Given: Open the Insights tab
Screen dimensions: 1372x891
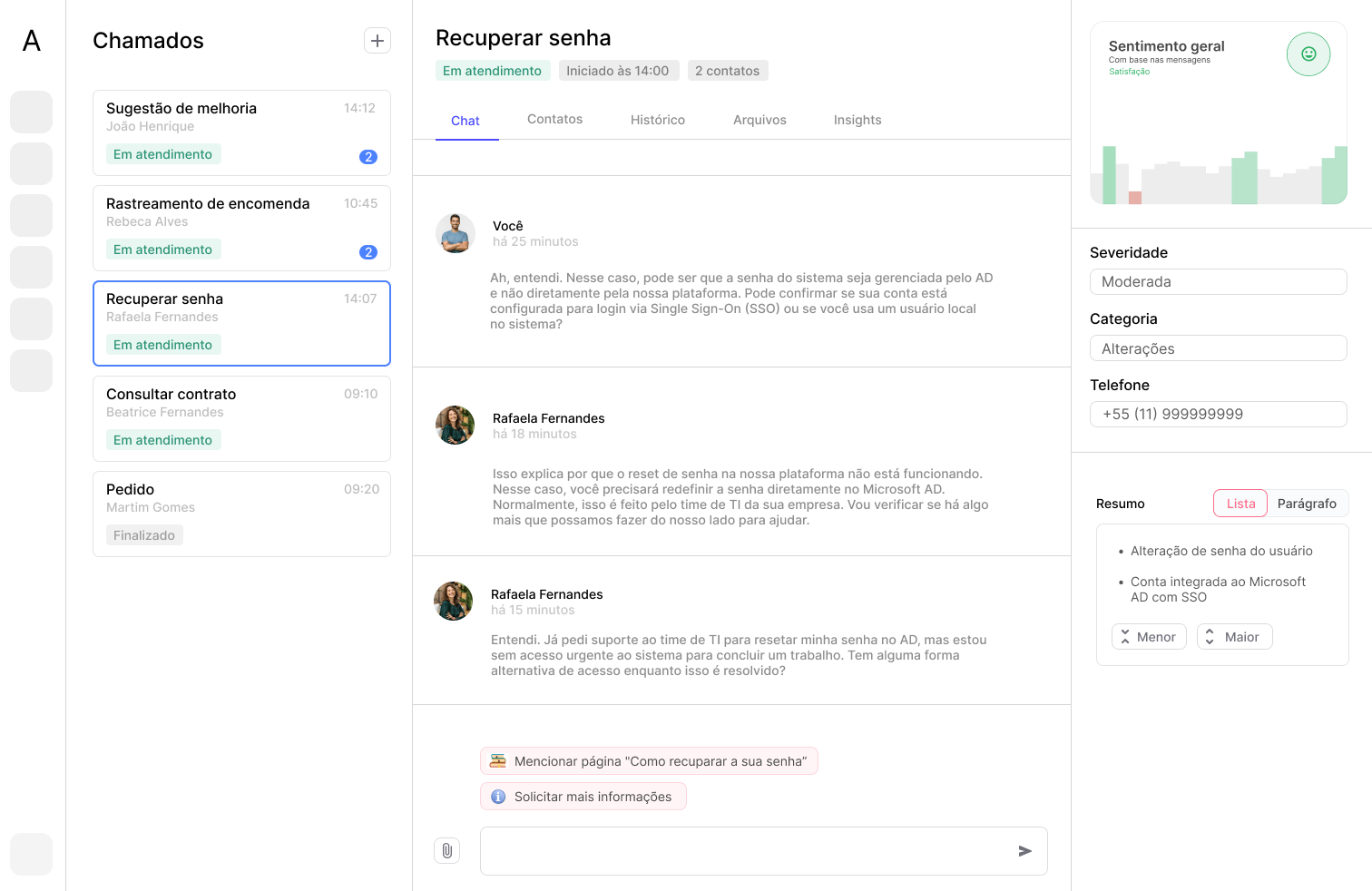Looking at the screenshot, I should point(857,119).
